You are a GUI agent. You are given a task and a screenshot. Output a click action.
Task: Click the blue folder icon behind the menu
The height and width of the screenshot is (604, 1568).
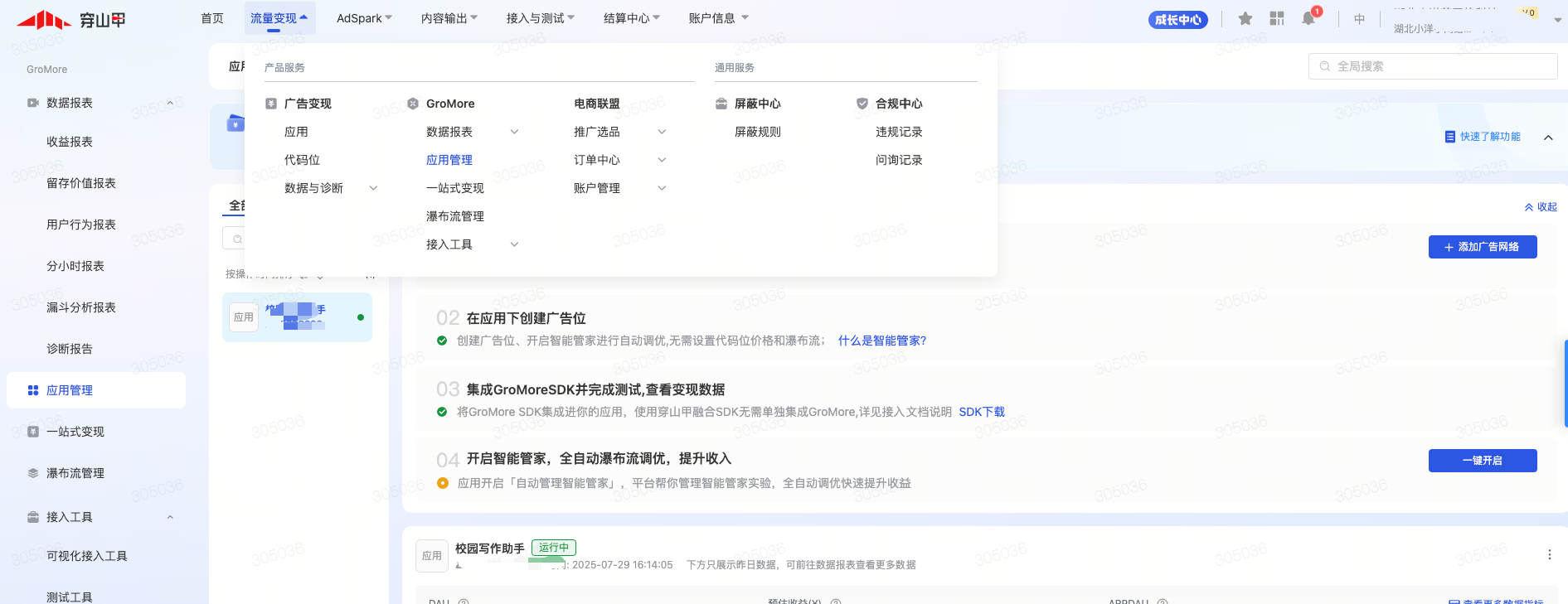coord(235,124)
